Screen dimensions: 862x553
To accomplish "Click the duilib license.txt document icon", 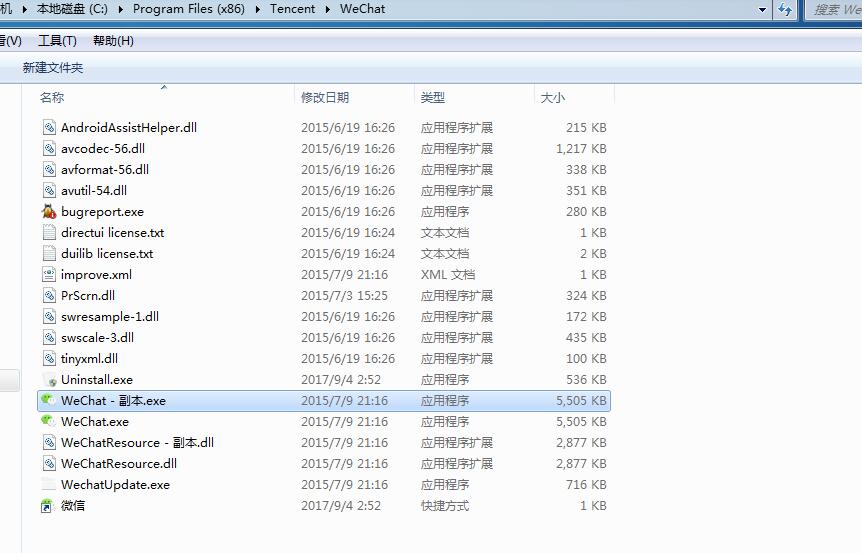I will (49, 253).
